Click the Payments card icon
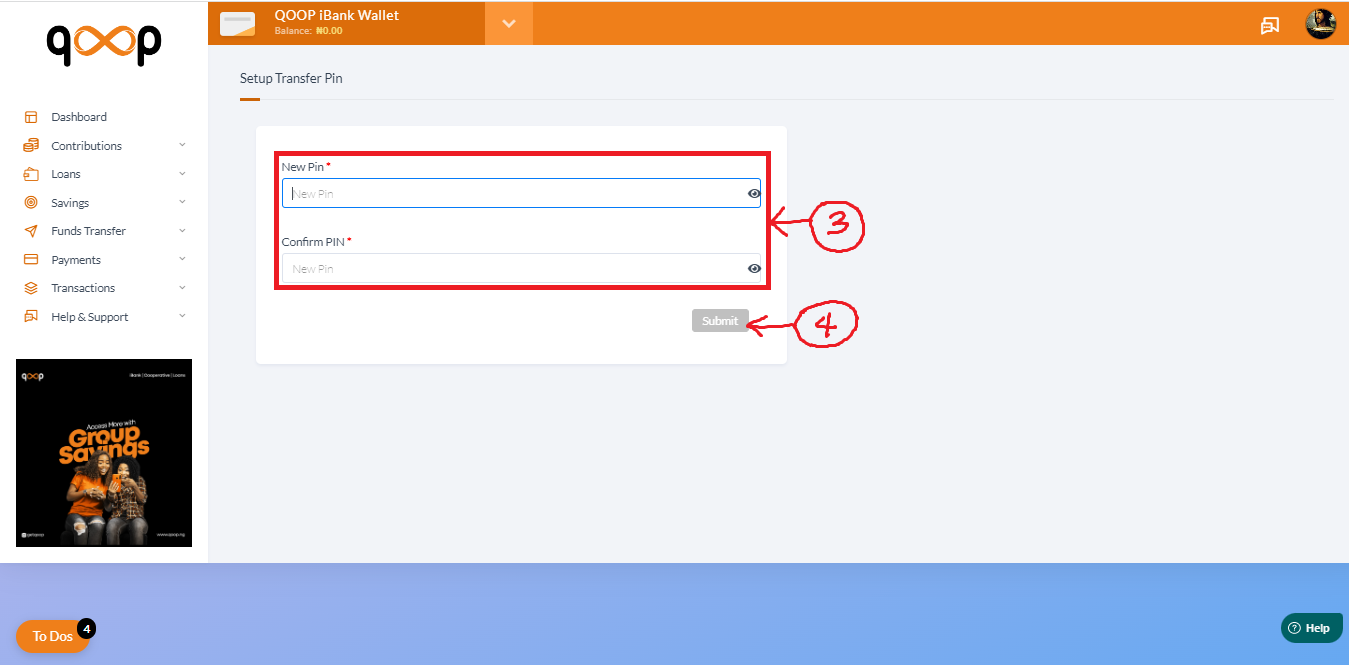 pyautogui.click(x=31, y=260)
